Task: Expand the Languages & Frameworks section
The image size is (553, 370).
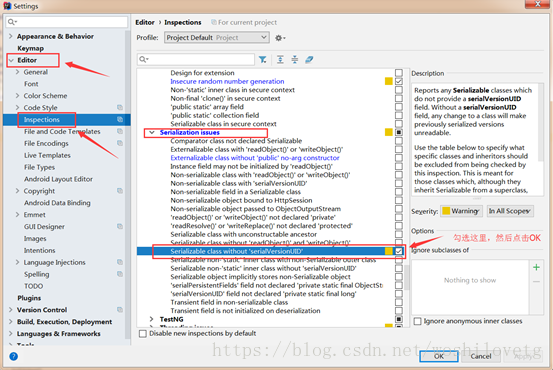Action: [x=11, y=333]
